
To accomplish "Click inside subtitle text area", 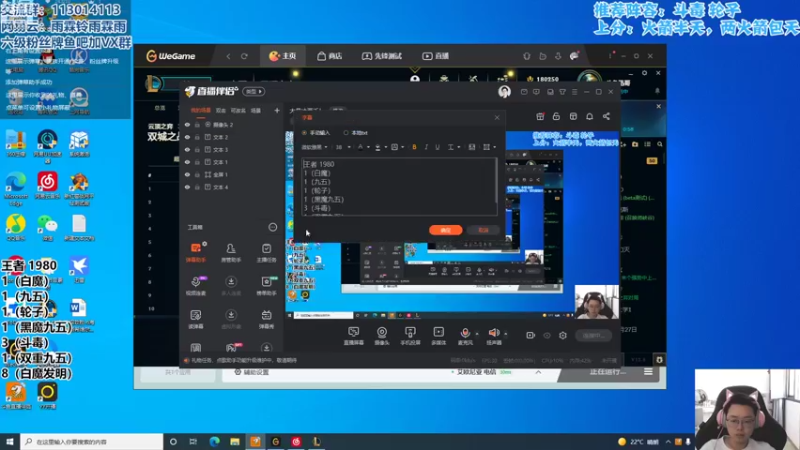I will pos(399,186).
